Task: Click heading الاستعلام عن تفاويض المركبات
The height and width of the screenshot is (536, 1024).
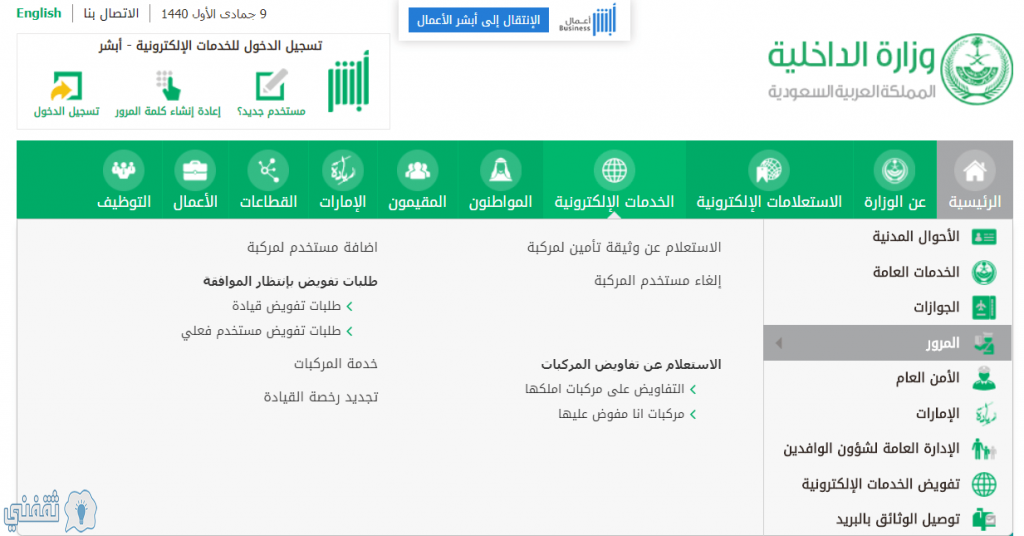Action: pyautogui.click(x=631, y=364)
